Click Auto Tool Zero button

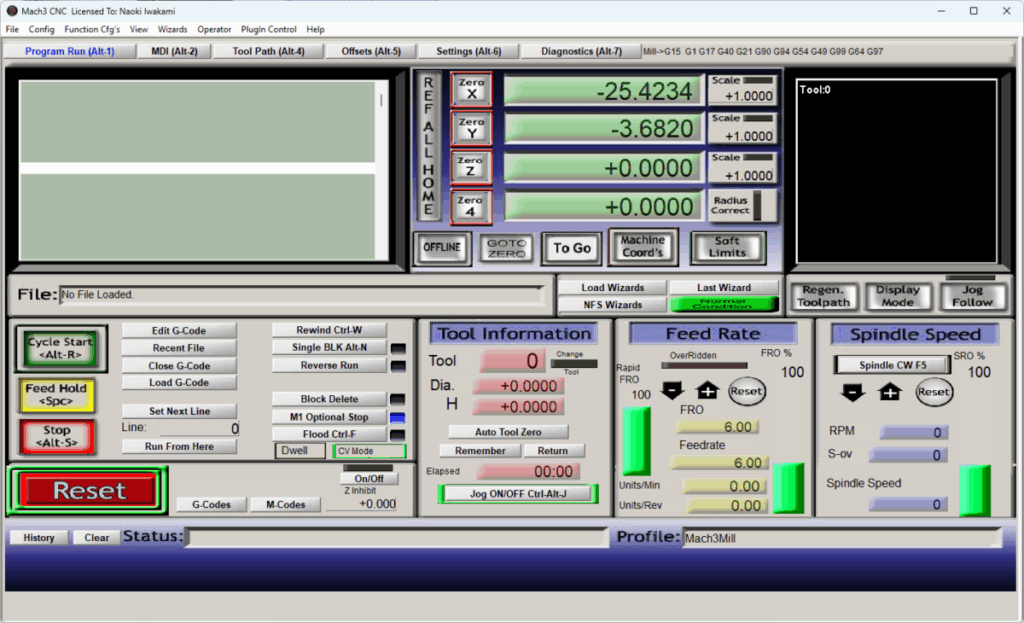(508, 432)
